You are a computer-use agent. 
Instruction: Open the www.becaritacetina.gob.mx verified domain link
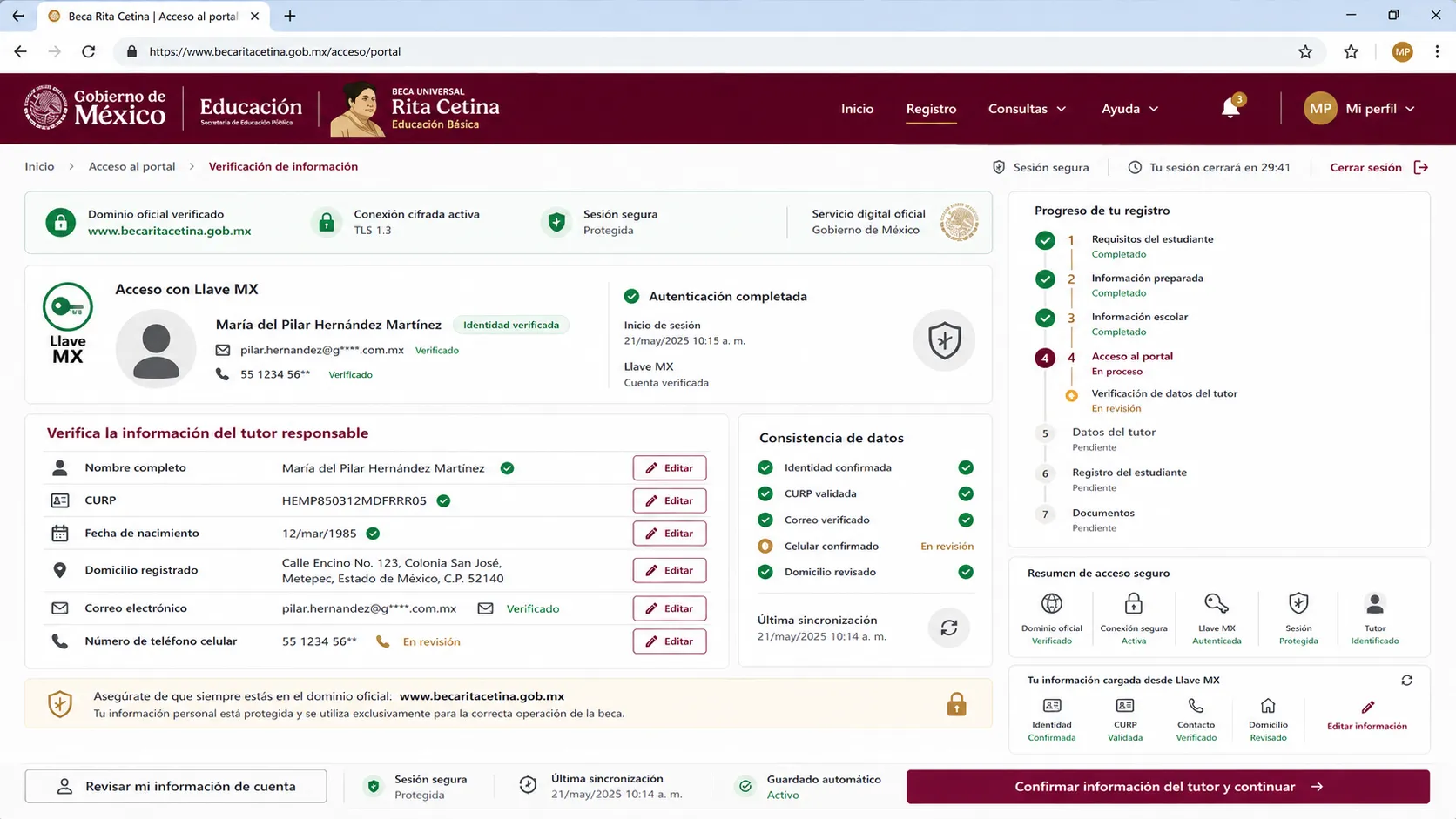pyautogui.click(x=169, y=231)
